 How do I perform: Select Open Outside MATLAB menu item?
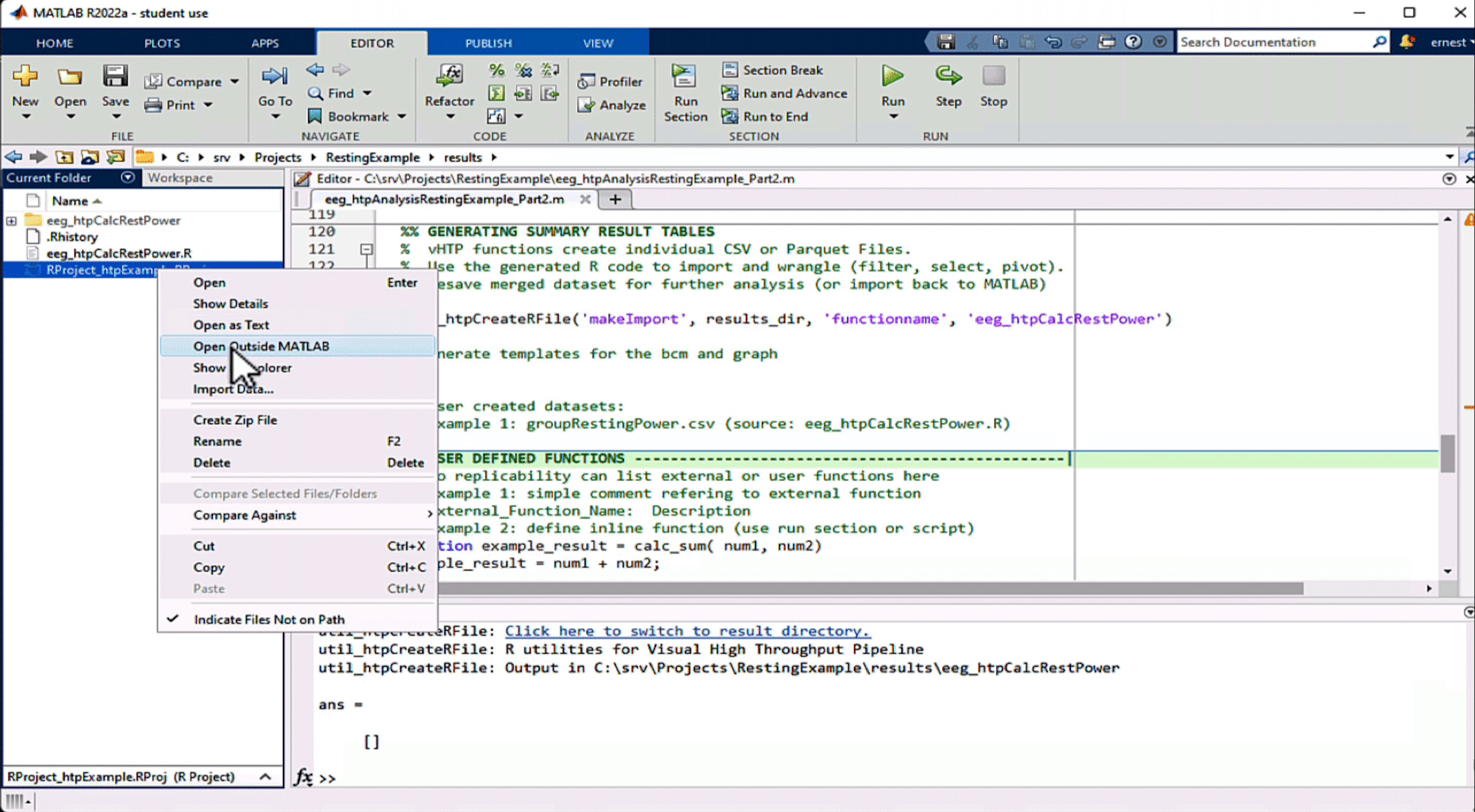[x=261, y=346]
